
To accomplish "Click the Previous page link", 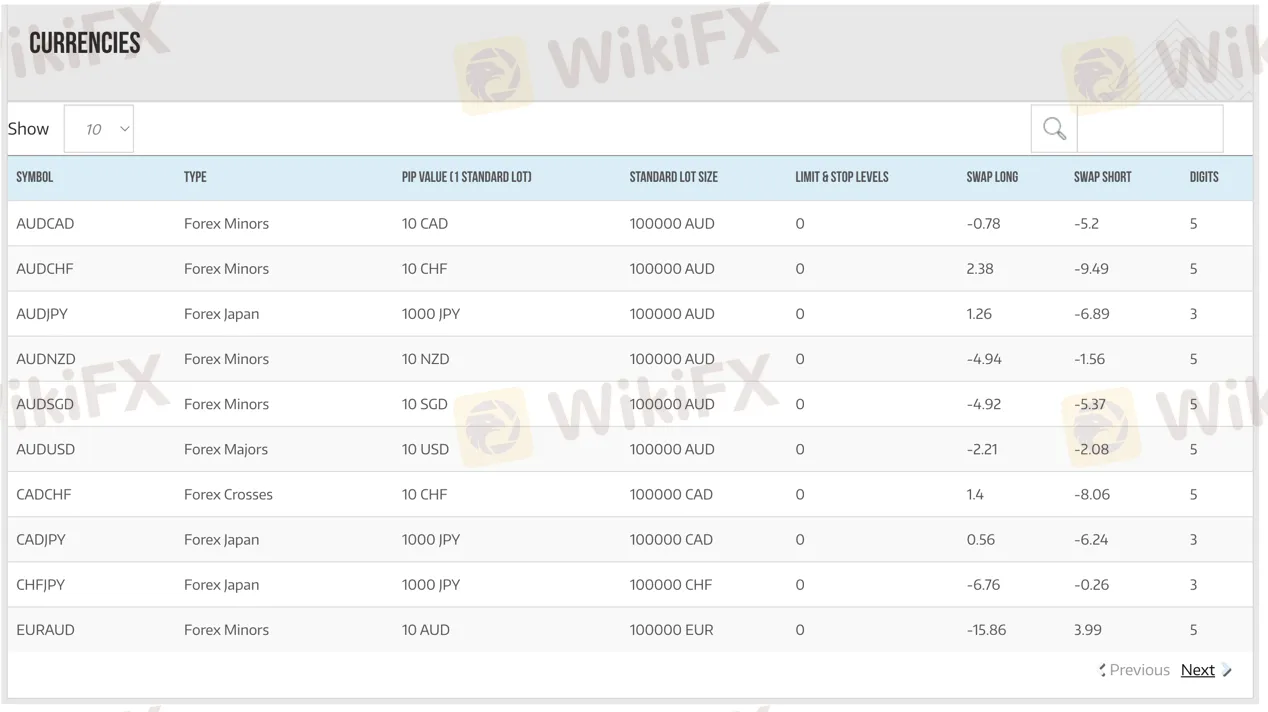I will (1139, 670).
